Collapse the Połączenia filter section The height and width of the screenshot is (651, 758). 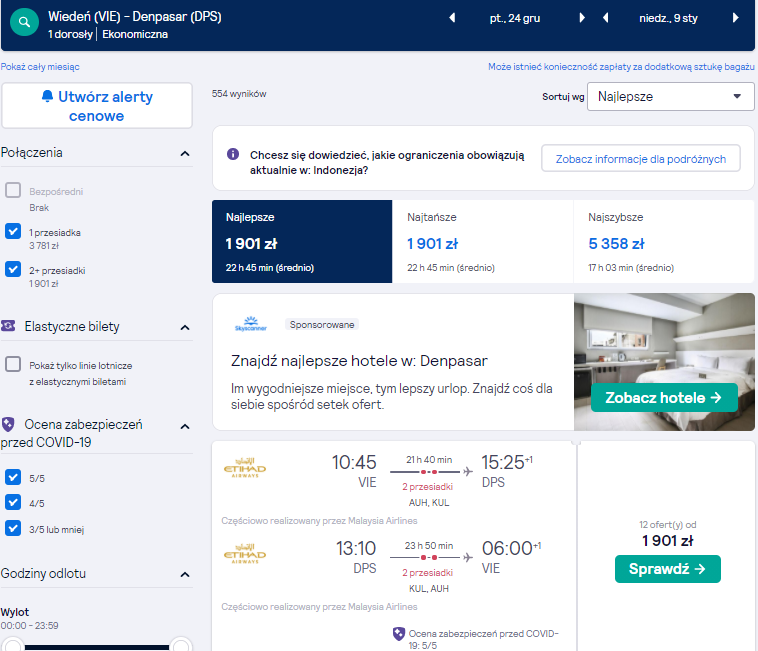point(185,154)
